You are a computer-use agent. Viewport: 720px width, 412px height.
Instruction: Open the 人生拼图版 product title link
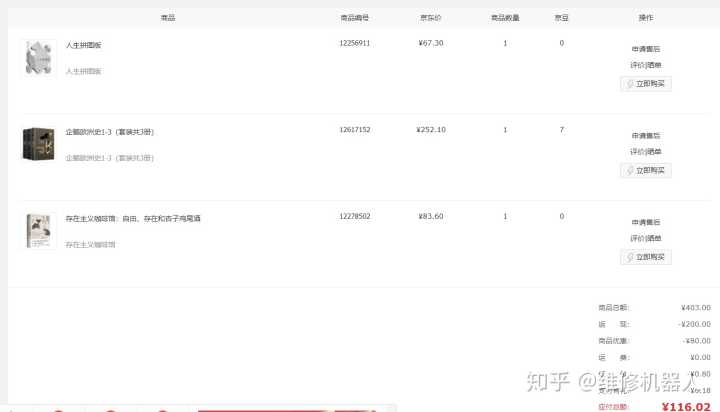[83, 45]
